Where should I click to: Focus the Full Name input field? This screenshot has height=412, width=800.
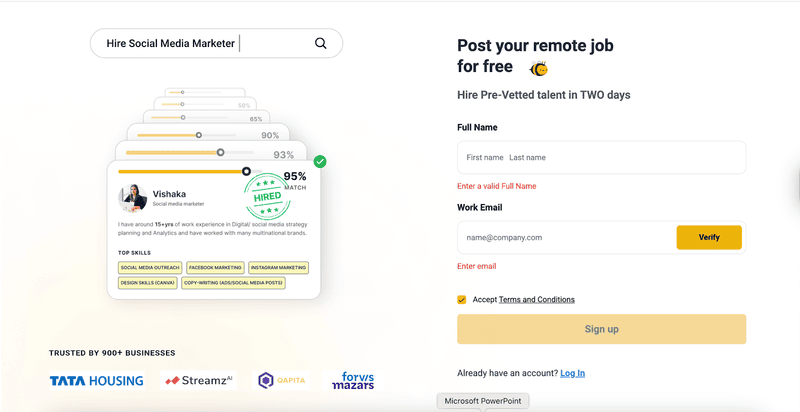pos(601,157)
